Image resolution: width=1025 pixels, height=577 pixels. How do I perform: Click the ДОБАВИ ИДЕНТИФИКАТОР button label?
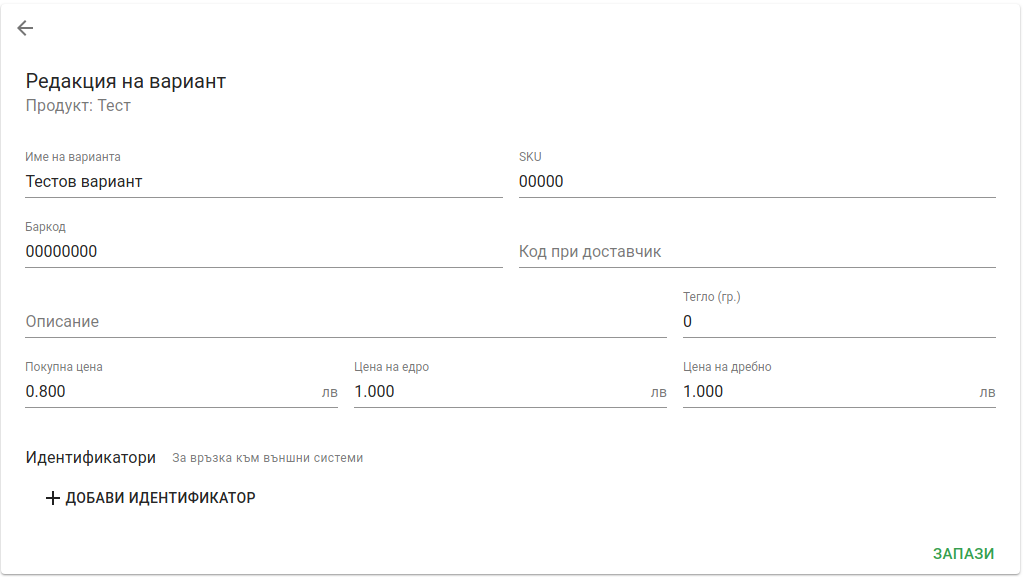click(x=160, y=498)
